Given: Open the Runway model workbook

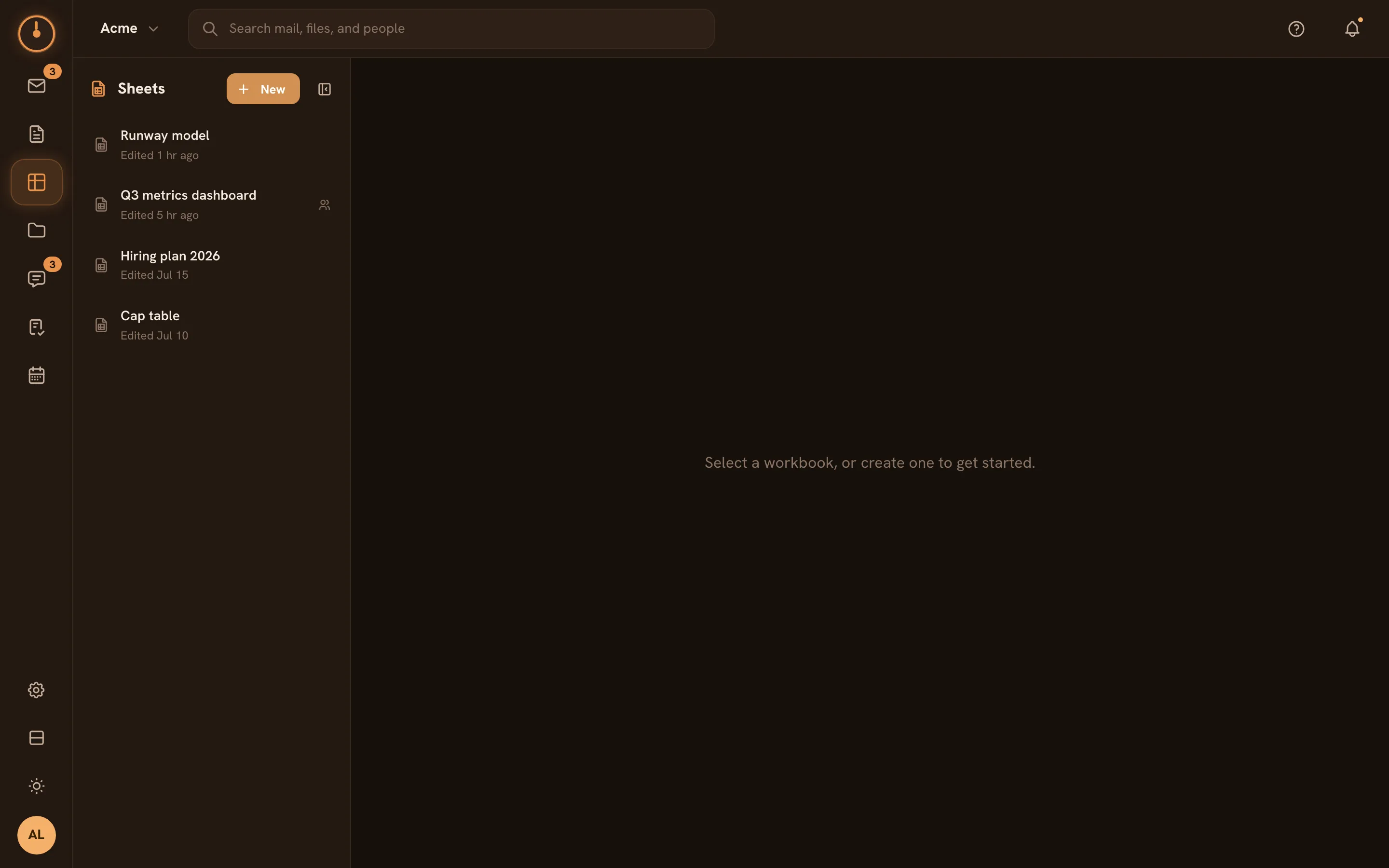Looking at the screenshot, I should (x=212, y=145).
